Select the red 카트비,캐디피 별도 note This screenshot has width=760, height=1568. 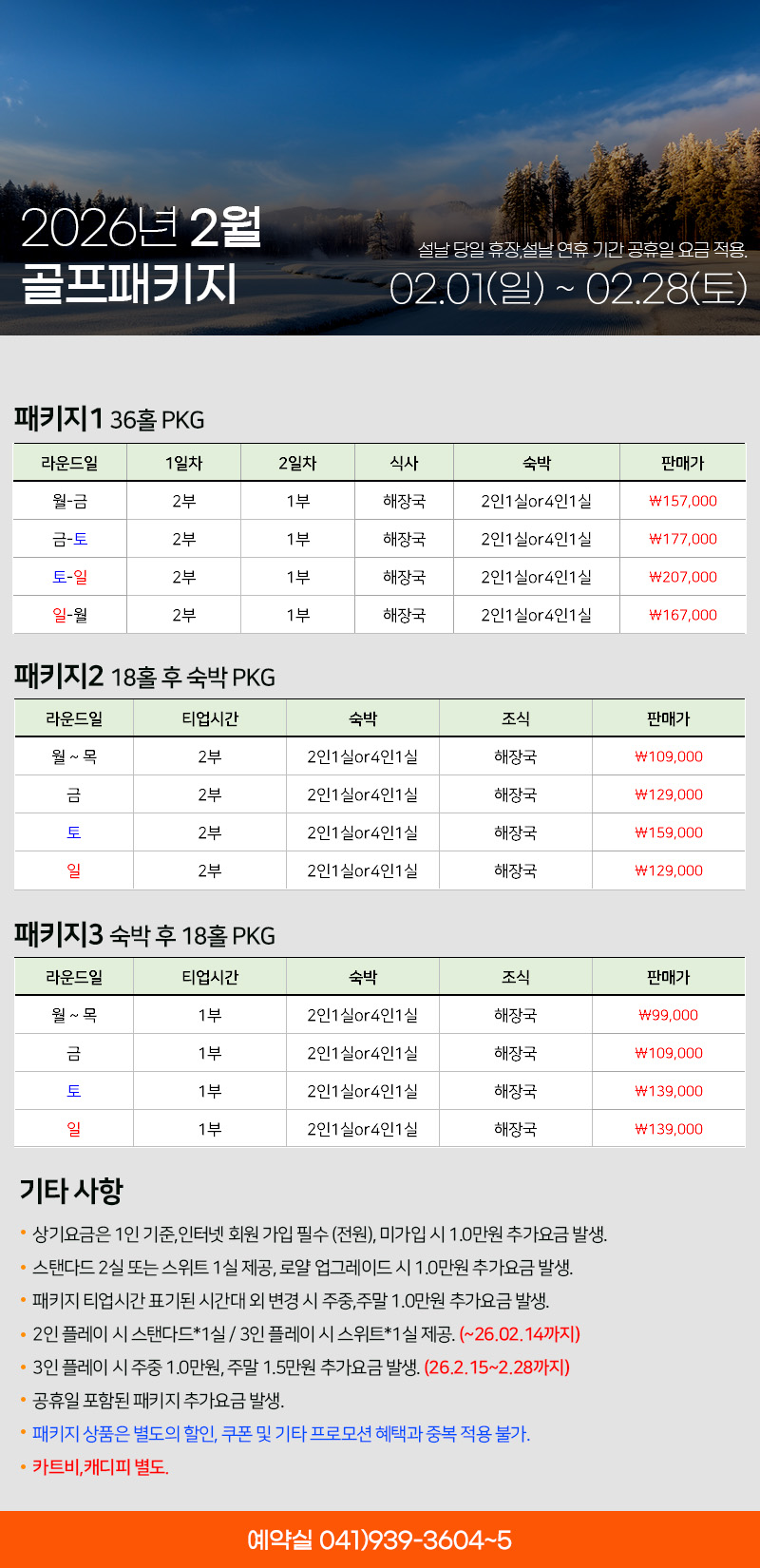pos(101,1467)
